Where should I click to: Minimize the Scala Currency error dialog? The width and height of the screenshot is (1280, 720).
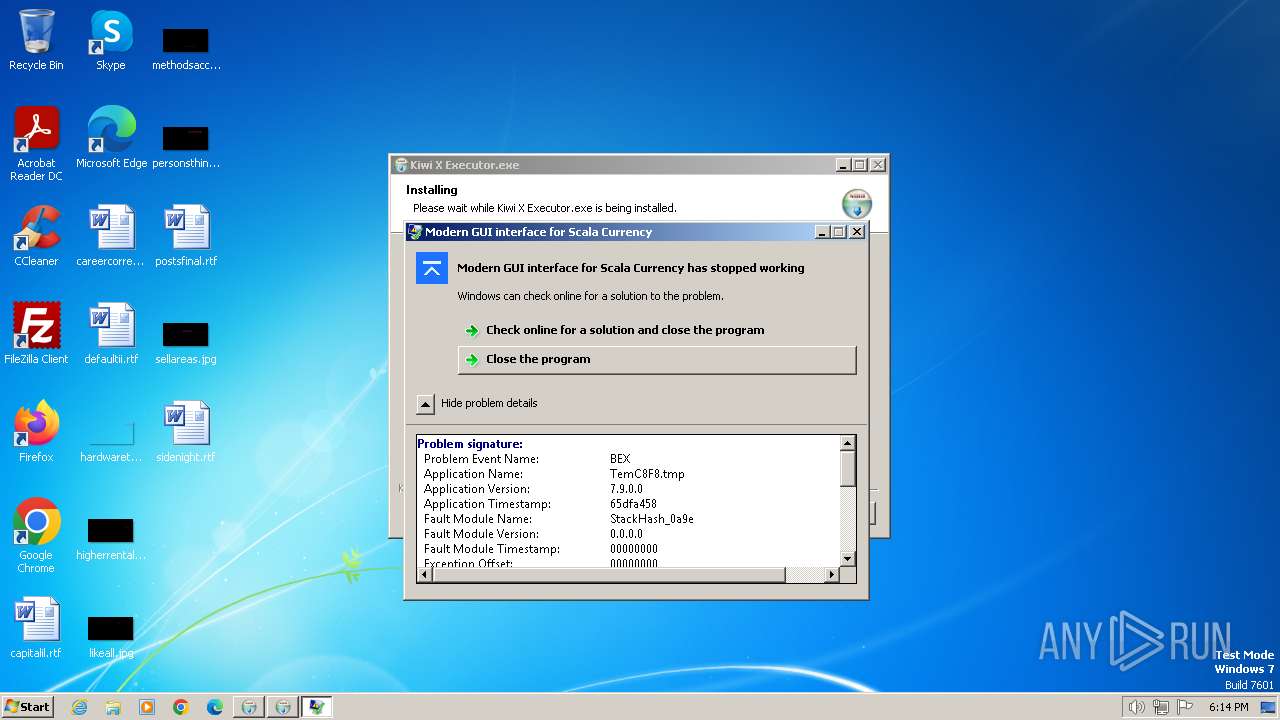pos(823,232)
